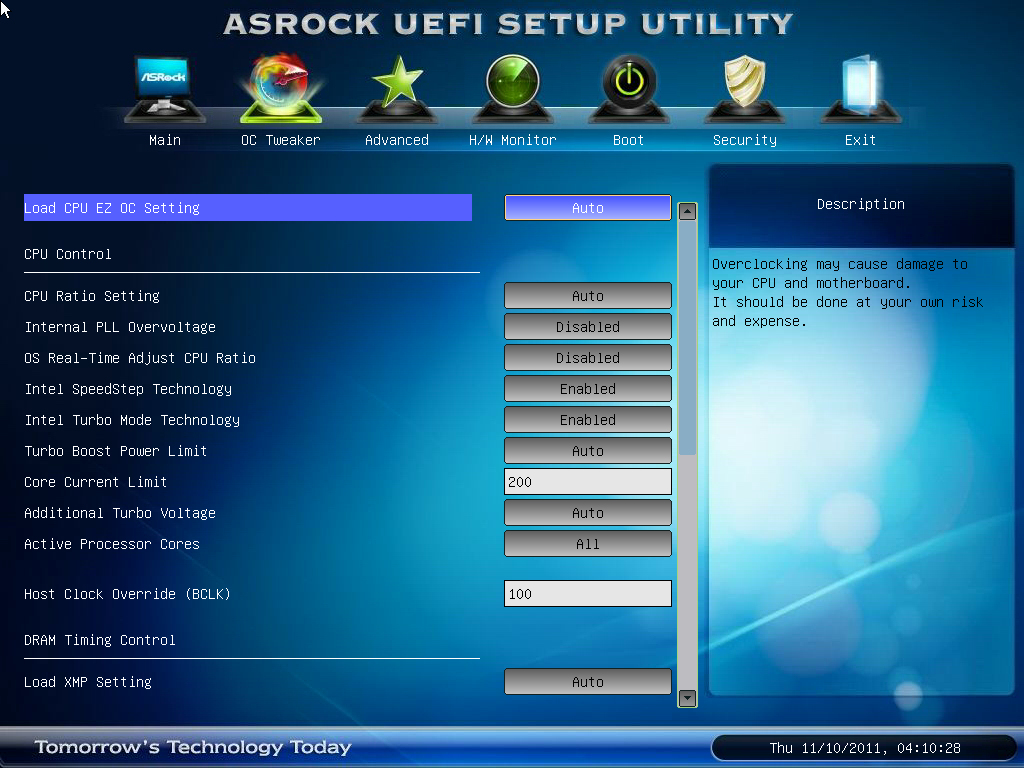Click the scroll down arrow of settings list
Viewport: 1024px width, 768px height.
tap(687, 698)
